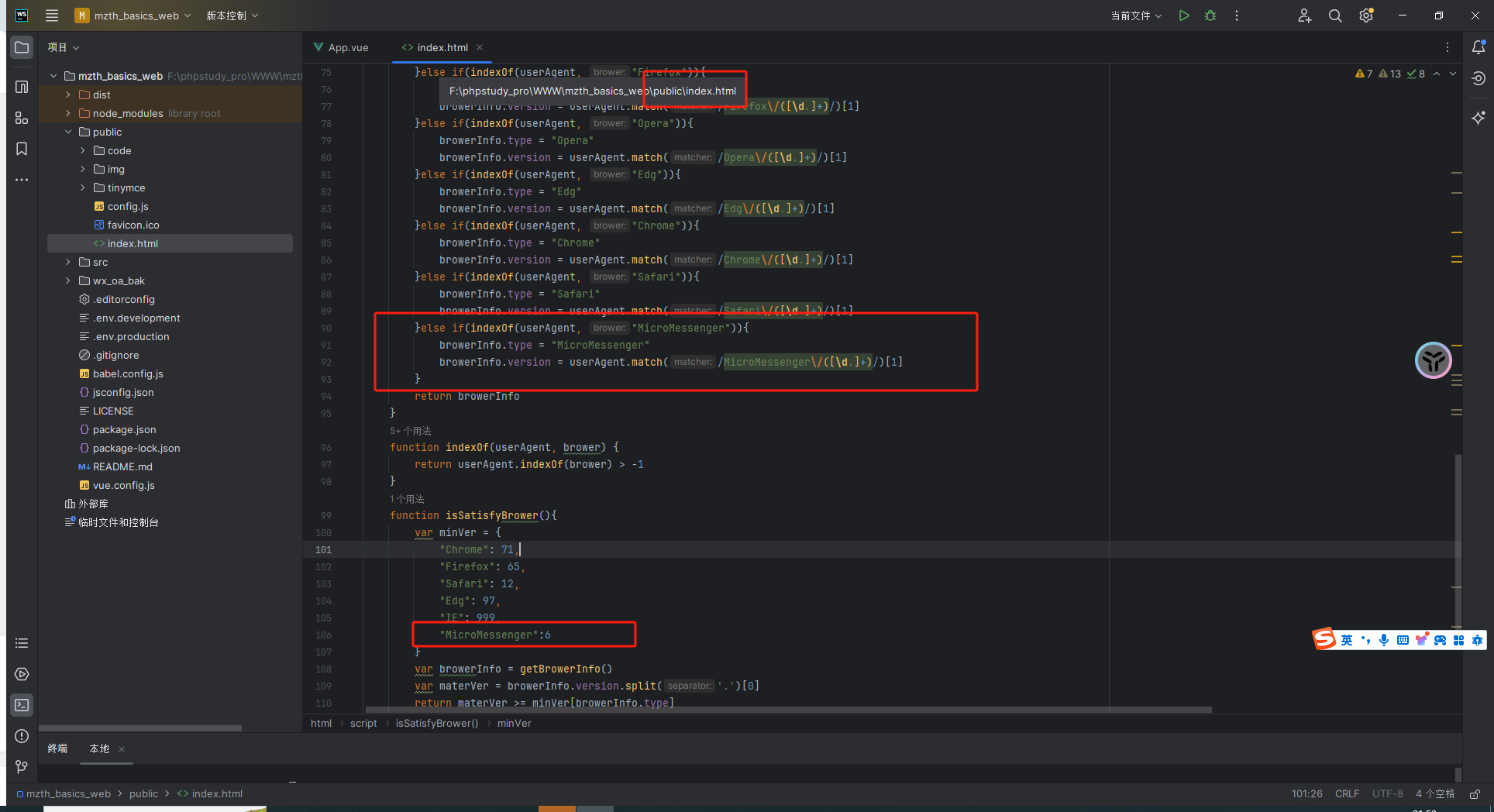Open favicon.ico in project tree
Viewport: 1494px width, 812px height.
point(126,225)
